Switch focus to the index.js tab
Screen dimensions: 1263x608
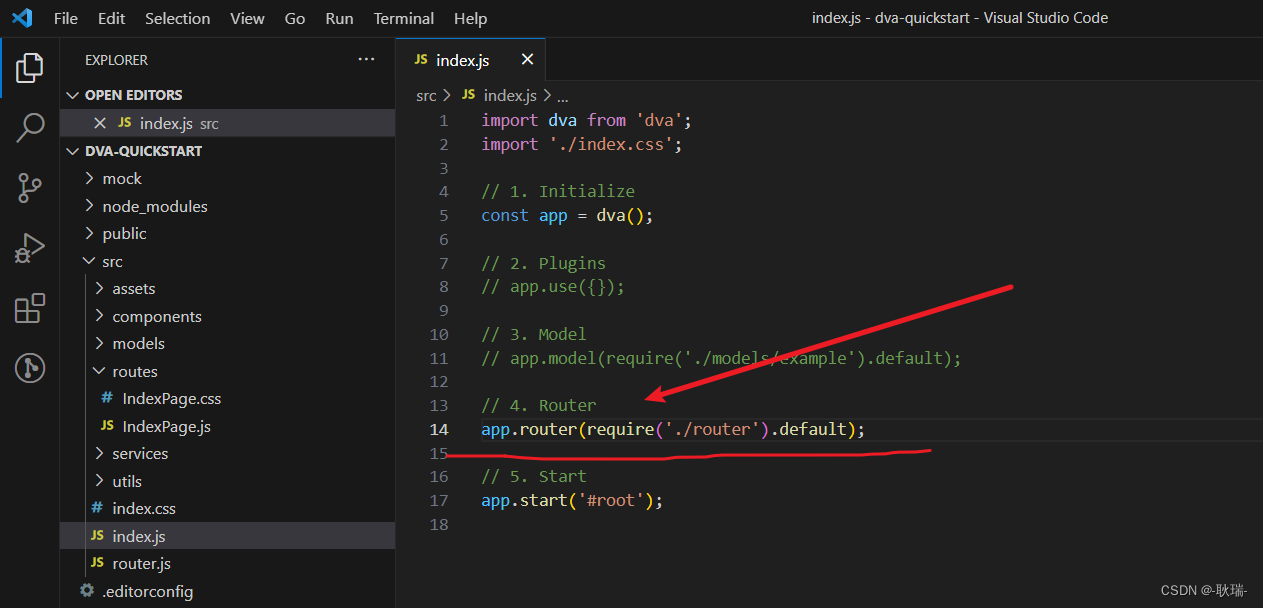463,59
